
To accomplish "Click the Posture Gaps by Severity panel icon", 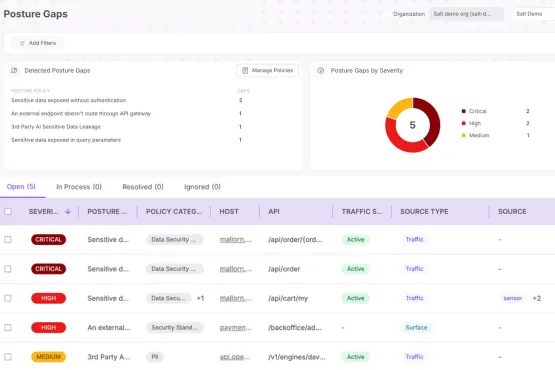I will pos(321,70).
